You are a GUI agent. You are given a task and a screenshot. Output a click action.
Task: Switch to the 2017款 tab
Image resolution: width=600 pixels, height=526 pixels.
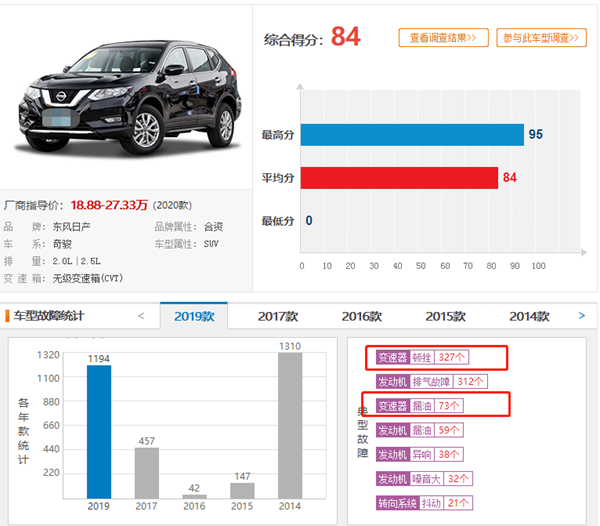(x=278, y=316)
